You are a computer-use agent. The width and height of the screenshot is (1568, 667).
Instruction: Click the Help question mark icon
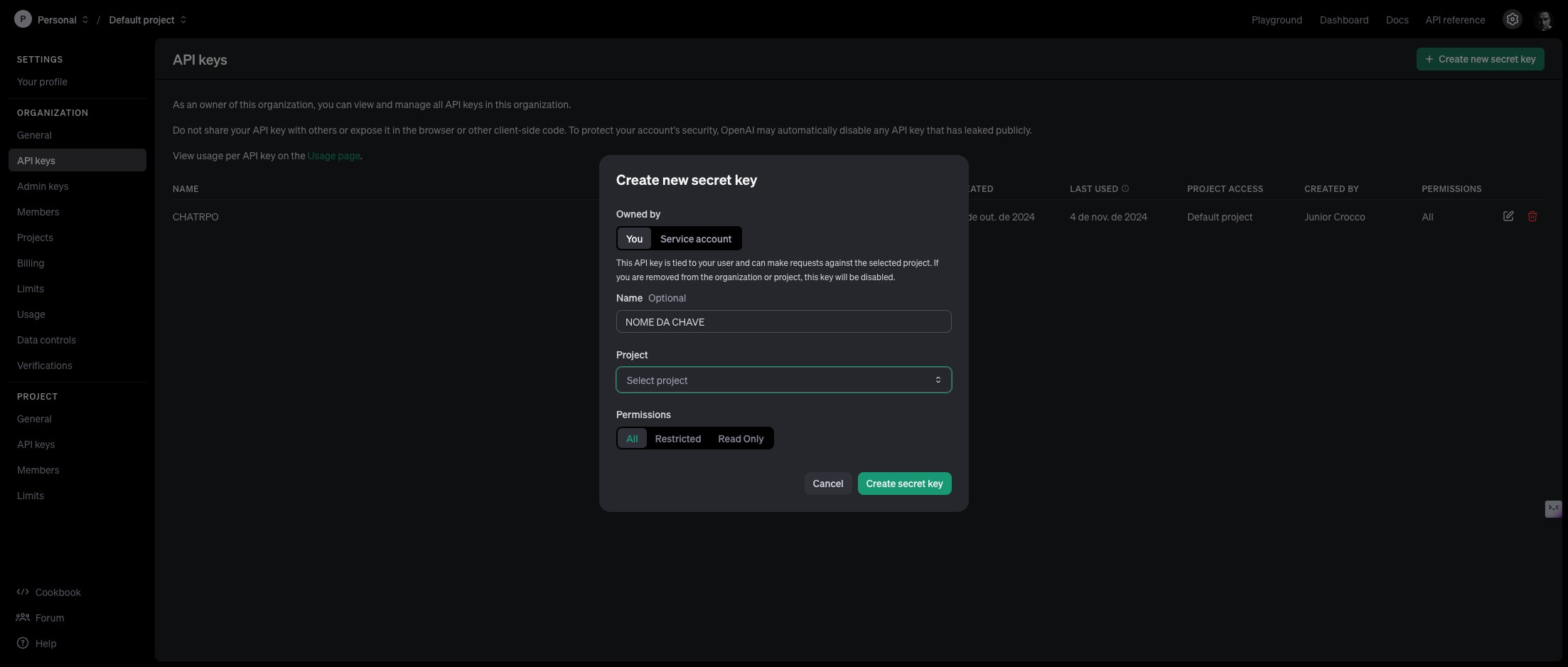point(23,644)
